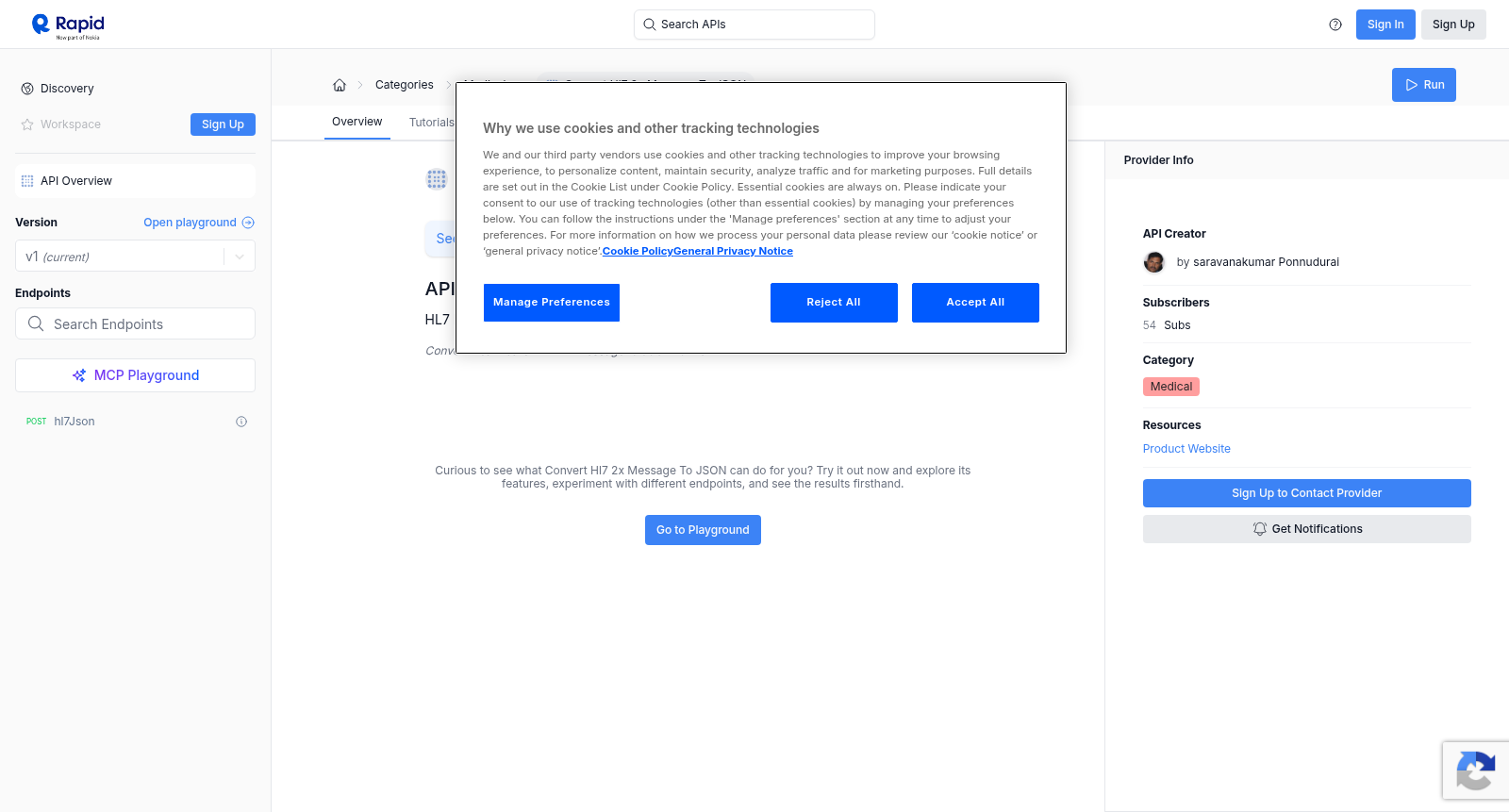This screenshot has width=1509, height=812.
Task: Open the help question-mark icon
Action: coord(1335,25)
